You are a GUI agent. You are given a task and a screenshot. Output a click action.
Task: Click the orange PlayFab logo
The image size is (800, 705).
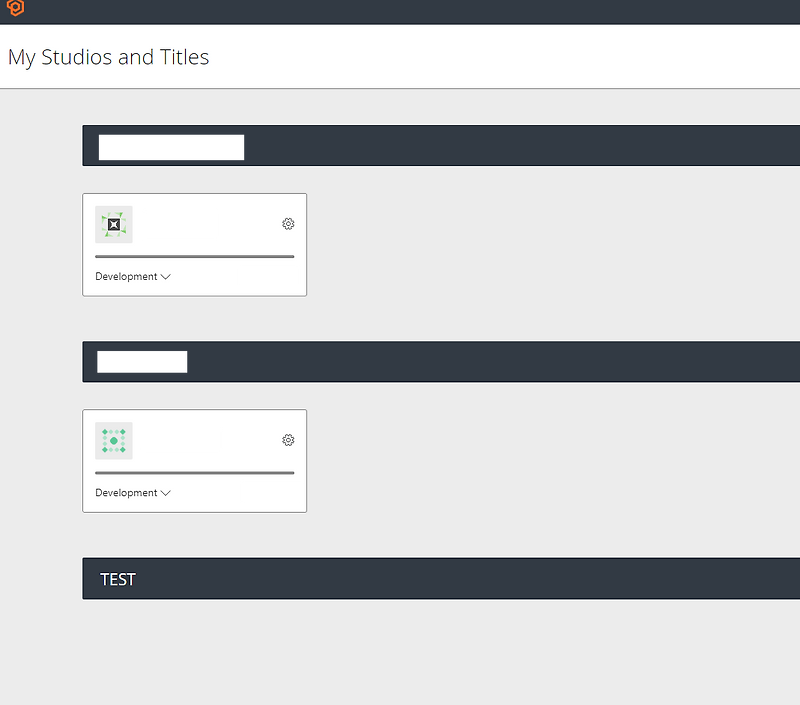click(14, 10)
